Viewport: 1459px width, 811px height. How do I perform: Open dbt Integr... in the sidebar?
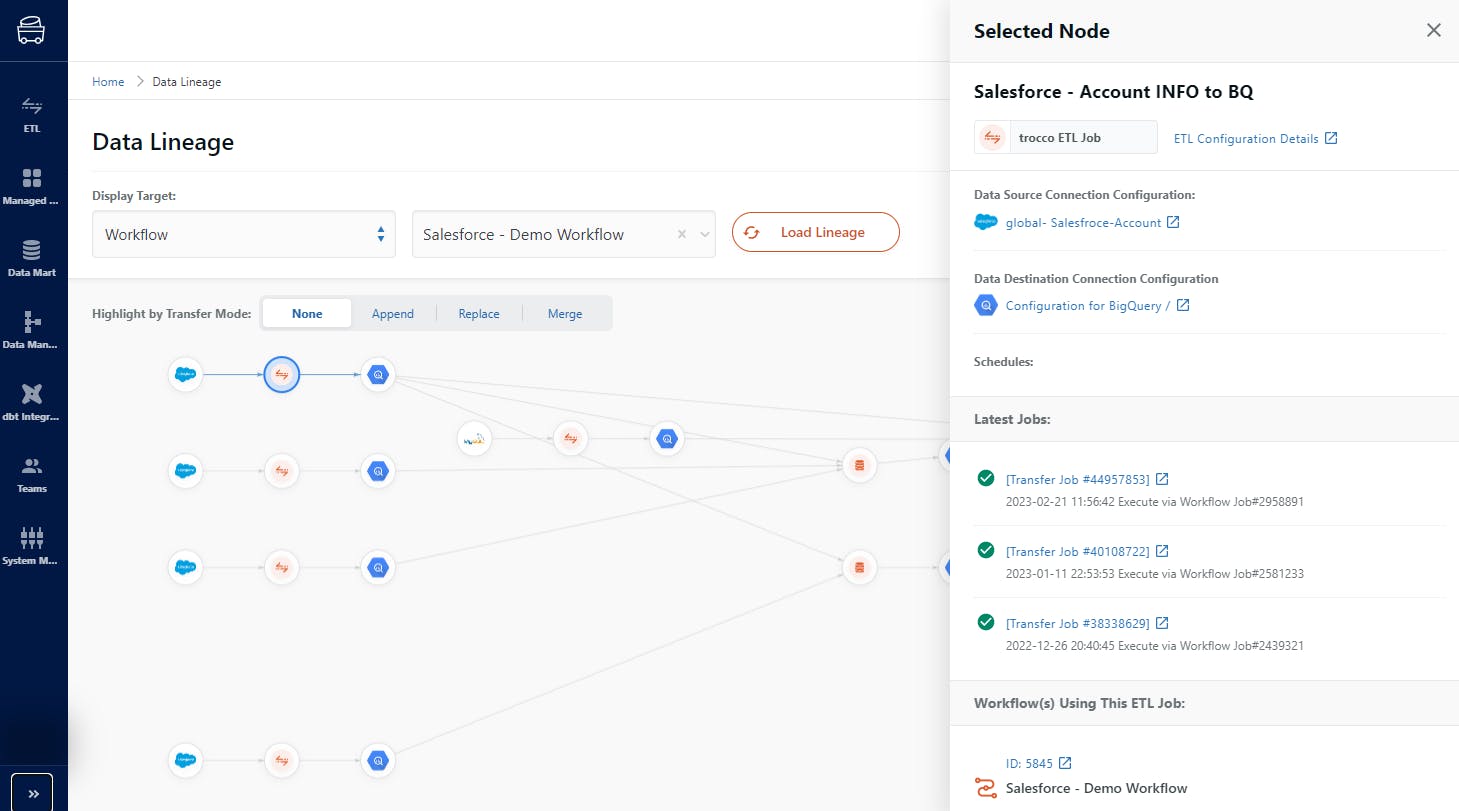click(x=32, y=402)
